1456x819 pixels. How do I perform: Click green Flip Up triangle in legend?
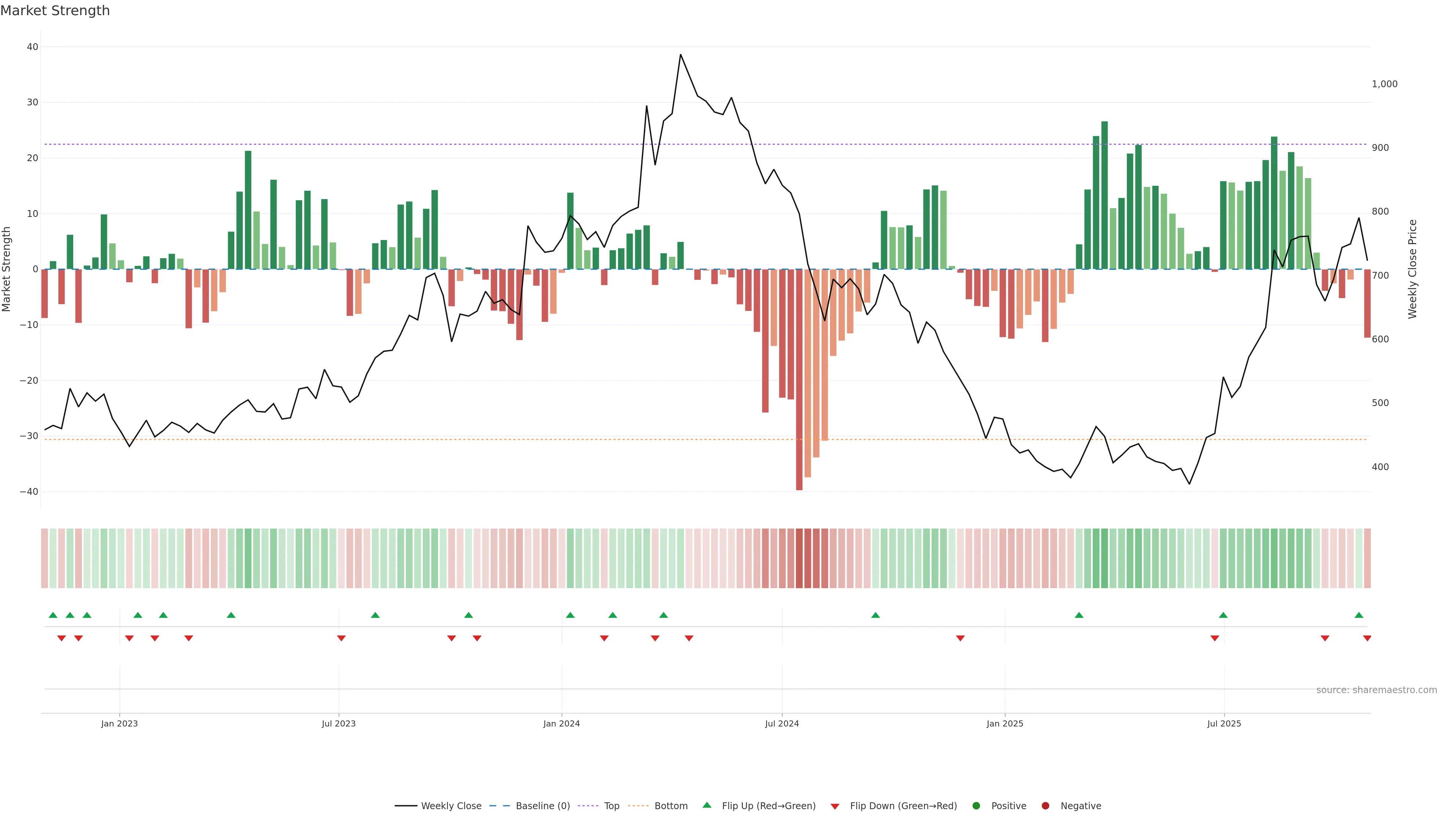[706, 805]
